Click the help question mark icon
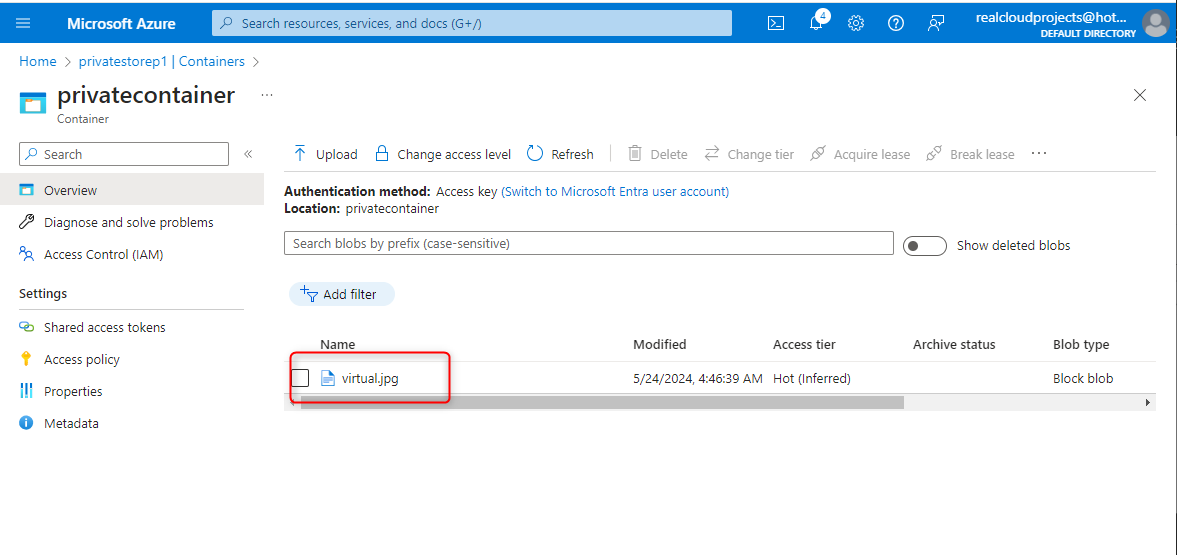The width and height of the screenshot is (1177, 555). tap(896, 23)
